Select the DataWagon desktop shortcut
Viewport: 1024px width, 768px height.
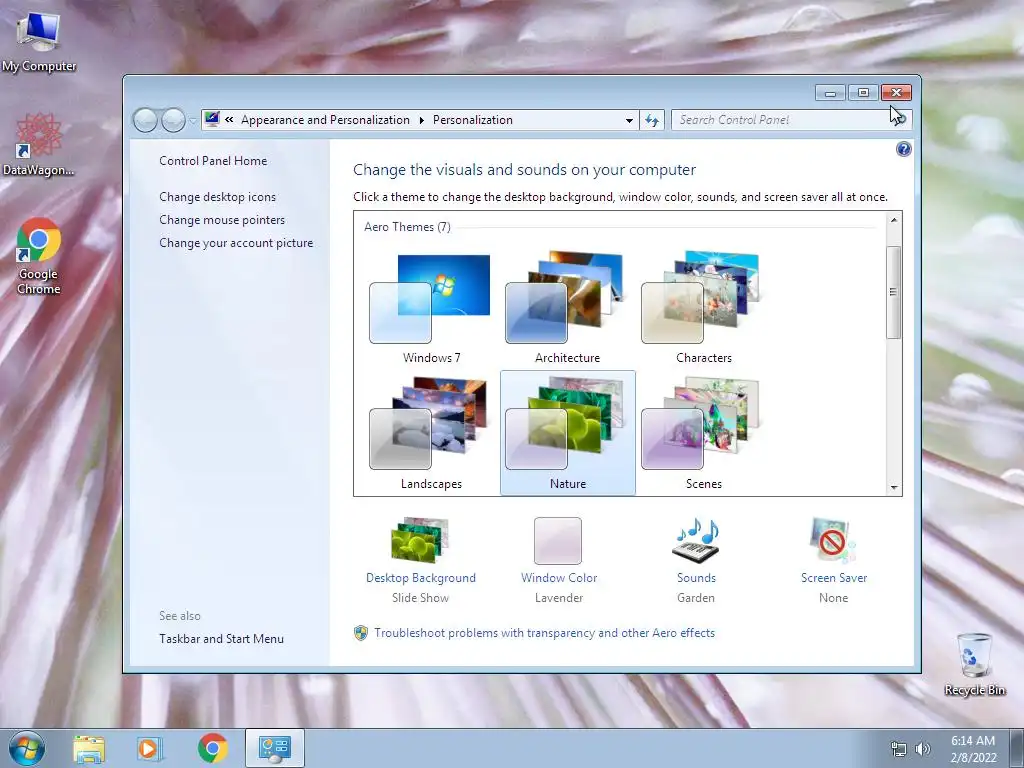[39, 144]
